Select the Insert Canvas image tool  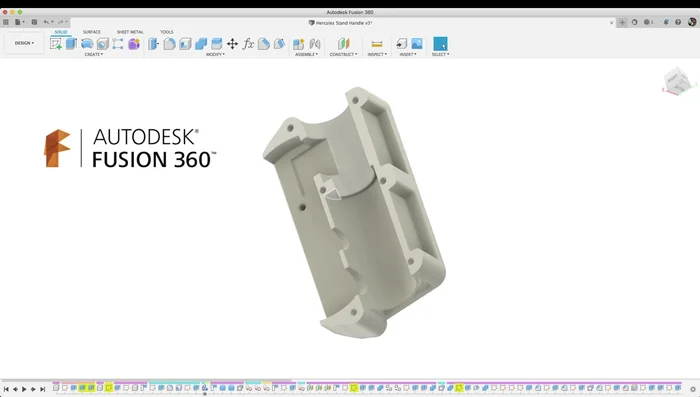coord(417,44)
